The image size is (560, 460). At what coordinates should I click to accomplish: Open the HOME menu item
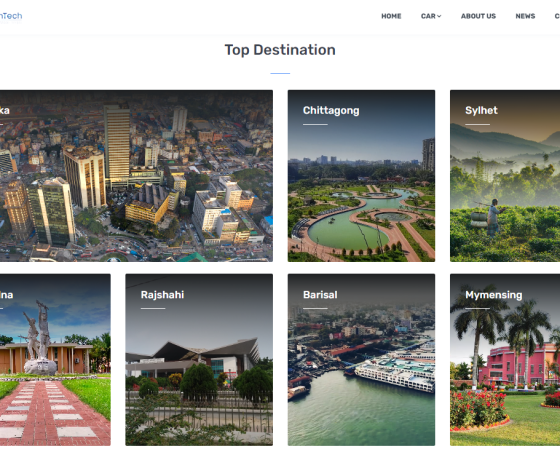(x=391, y=16)
